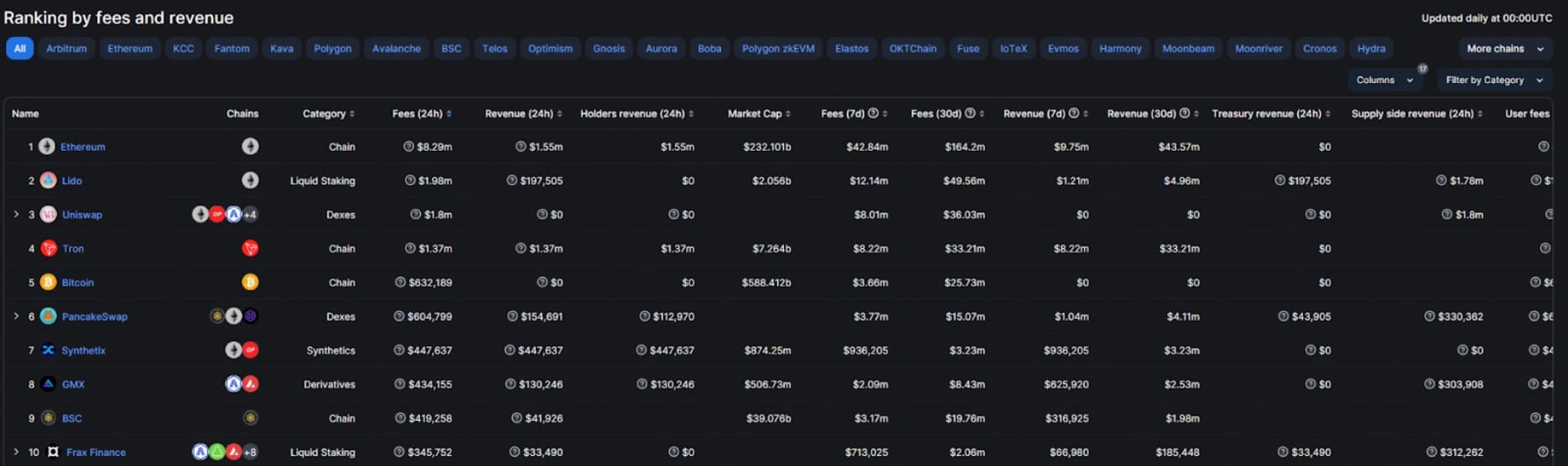Click the PancakeSwap protocol logo icon

pos(49,316)
